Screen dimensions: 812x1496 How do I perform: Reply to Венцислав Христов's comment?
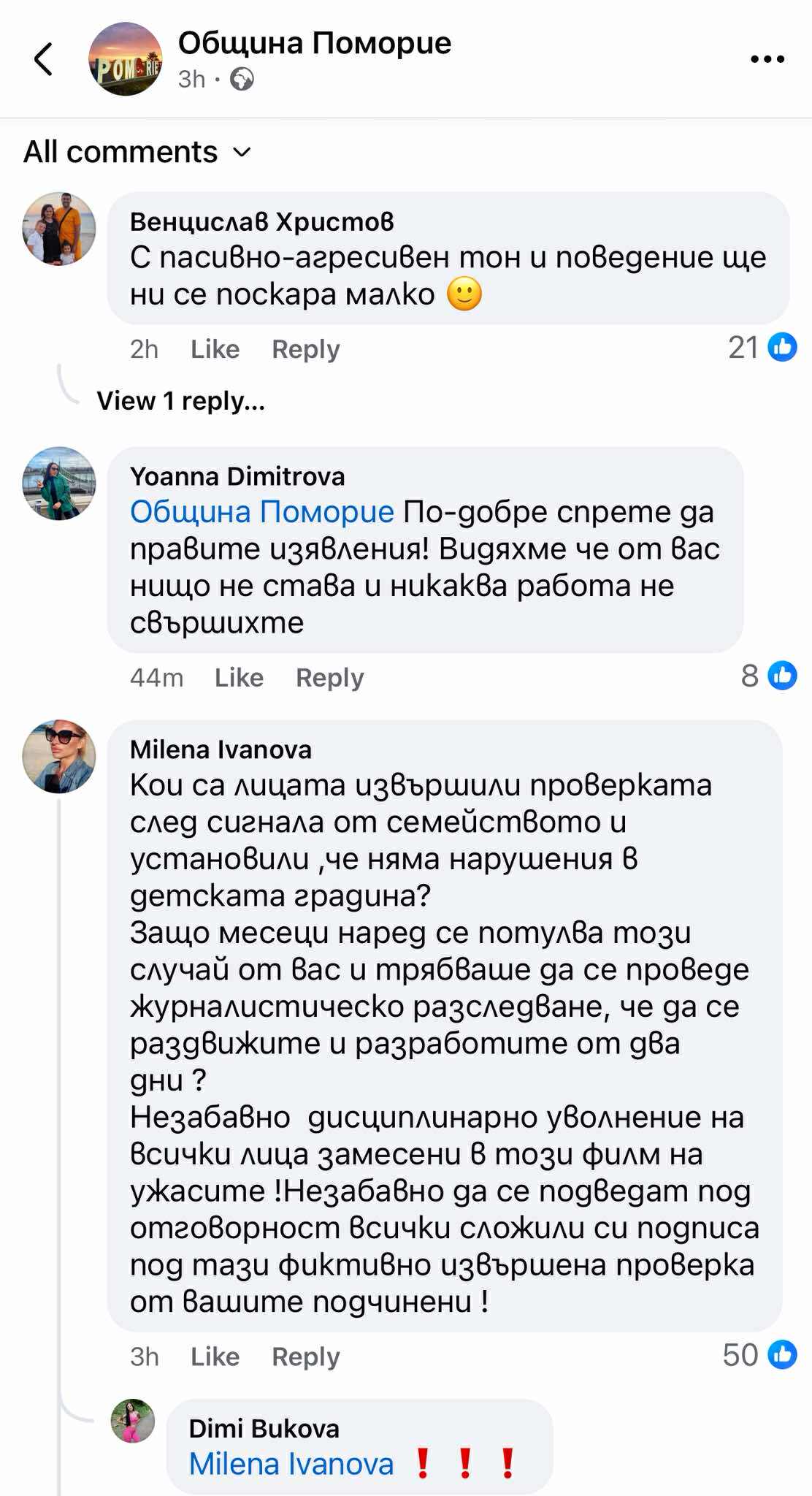(305, 349)
